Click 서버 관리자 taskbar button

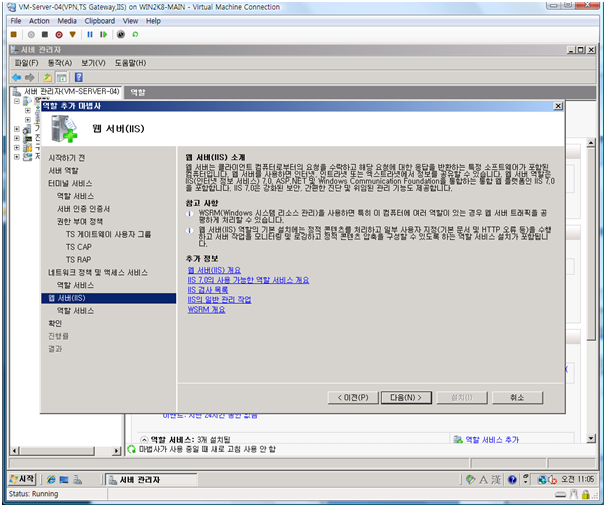[x=151, y=480]
